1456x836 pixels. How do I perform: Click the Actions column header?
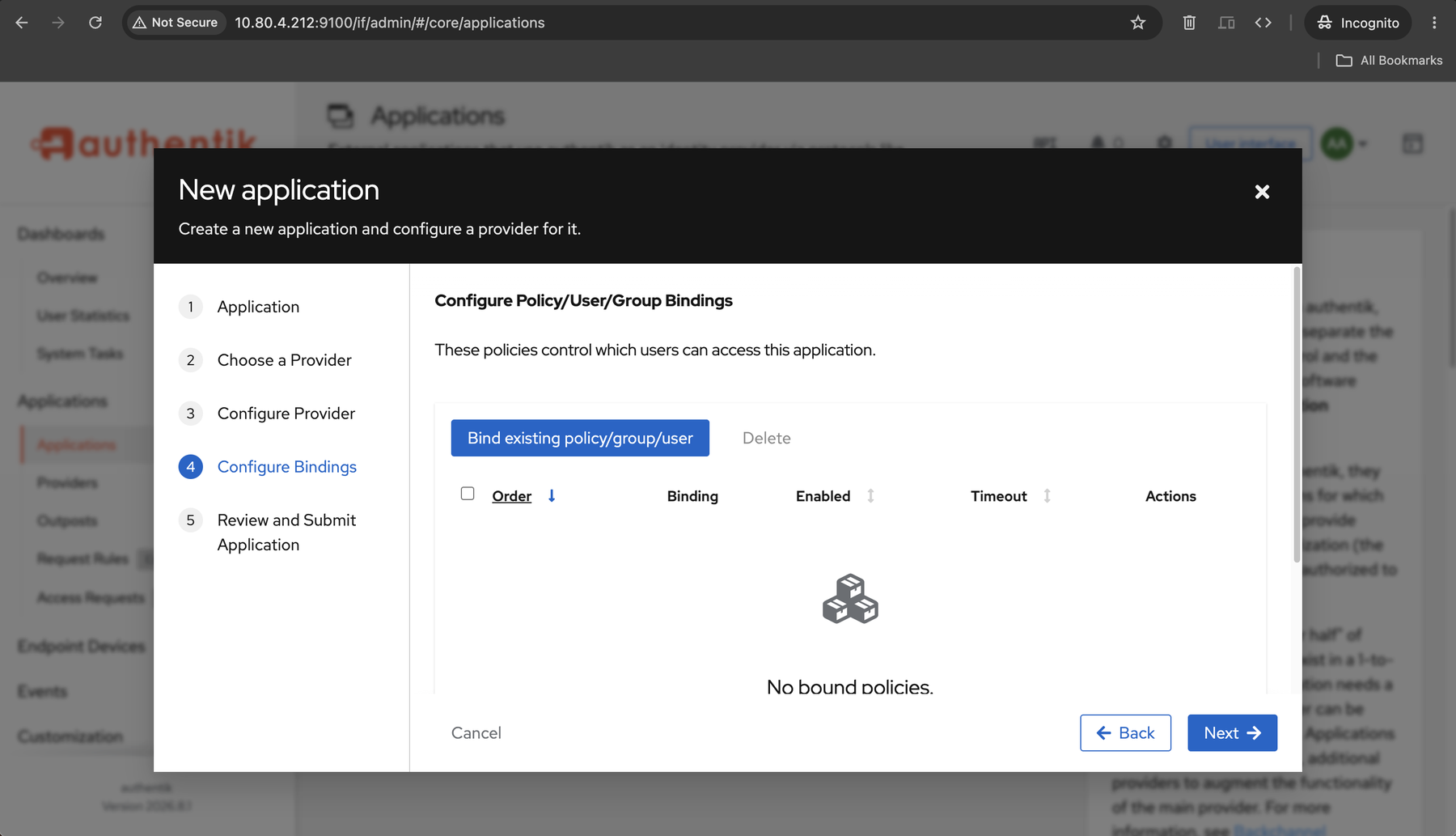pyautogui.click(x=1170, y=496)
